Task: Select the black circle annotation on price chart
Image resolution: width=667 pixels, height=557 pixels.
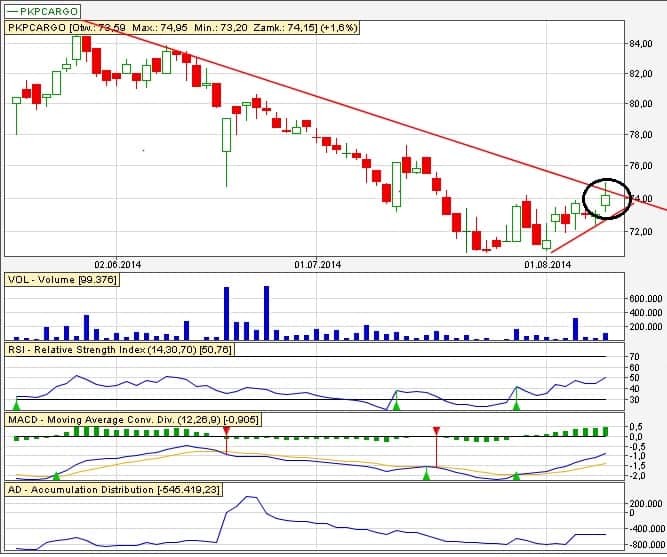Action: (x=606, y=198)
